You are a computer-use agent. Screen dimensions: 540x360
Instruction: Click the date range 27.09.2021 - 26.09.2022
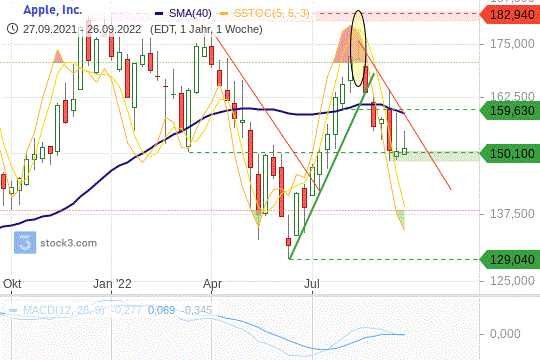82,29
